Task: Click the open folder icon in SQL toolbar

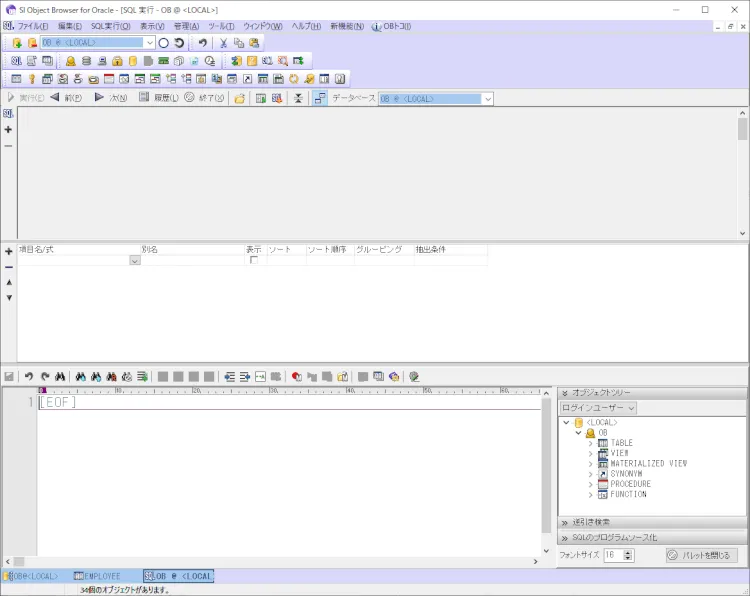Action: 240,99
